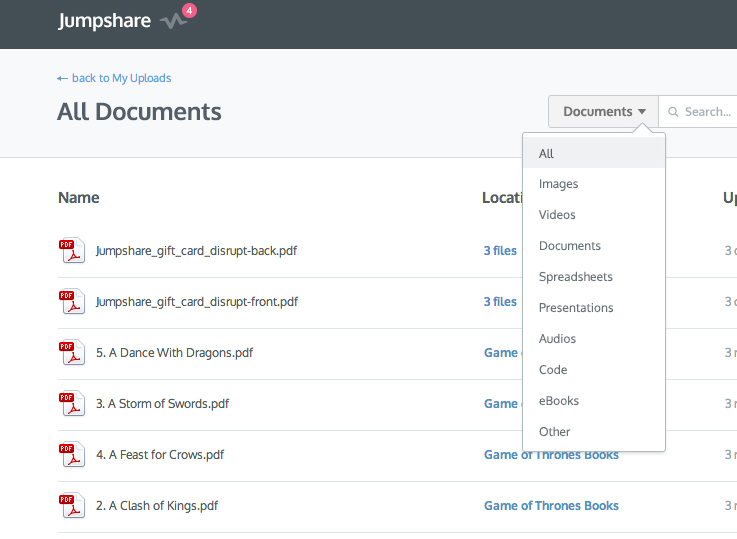Select Presentations filter option
The image size is (737, 539).
(x=576, y=308)
